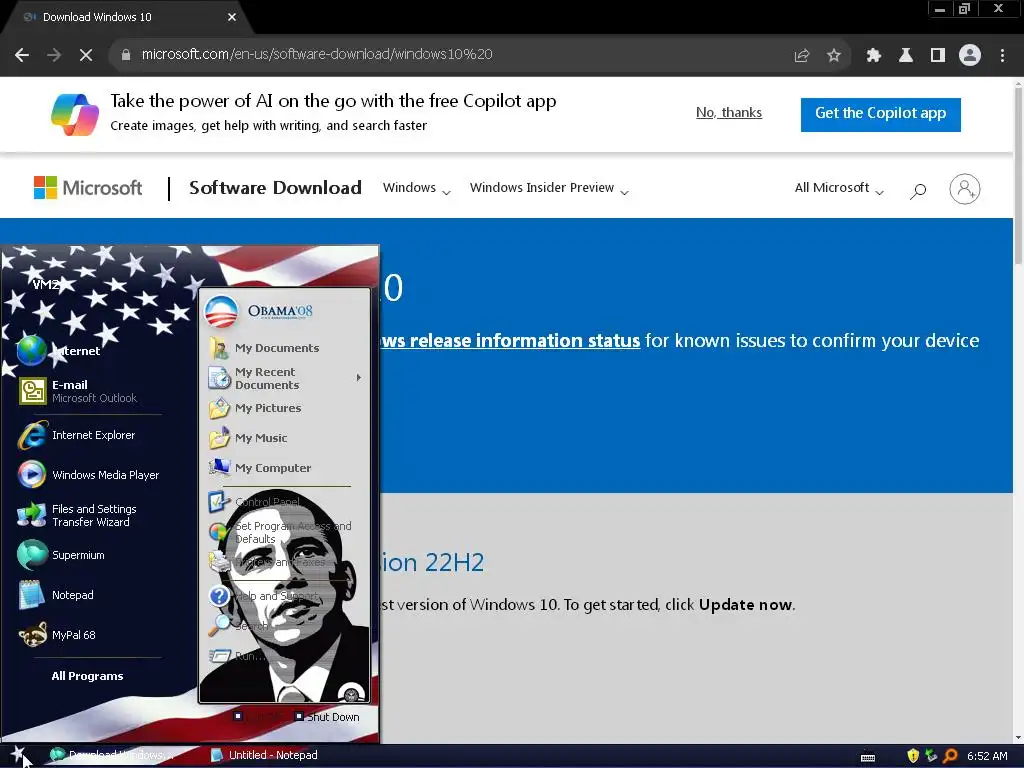Toggle the browser side panel
This screenshot has height=768, width=1024.
pyautogui.click(x=938, y=56)
